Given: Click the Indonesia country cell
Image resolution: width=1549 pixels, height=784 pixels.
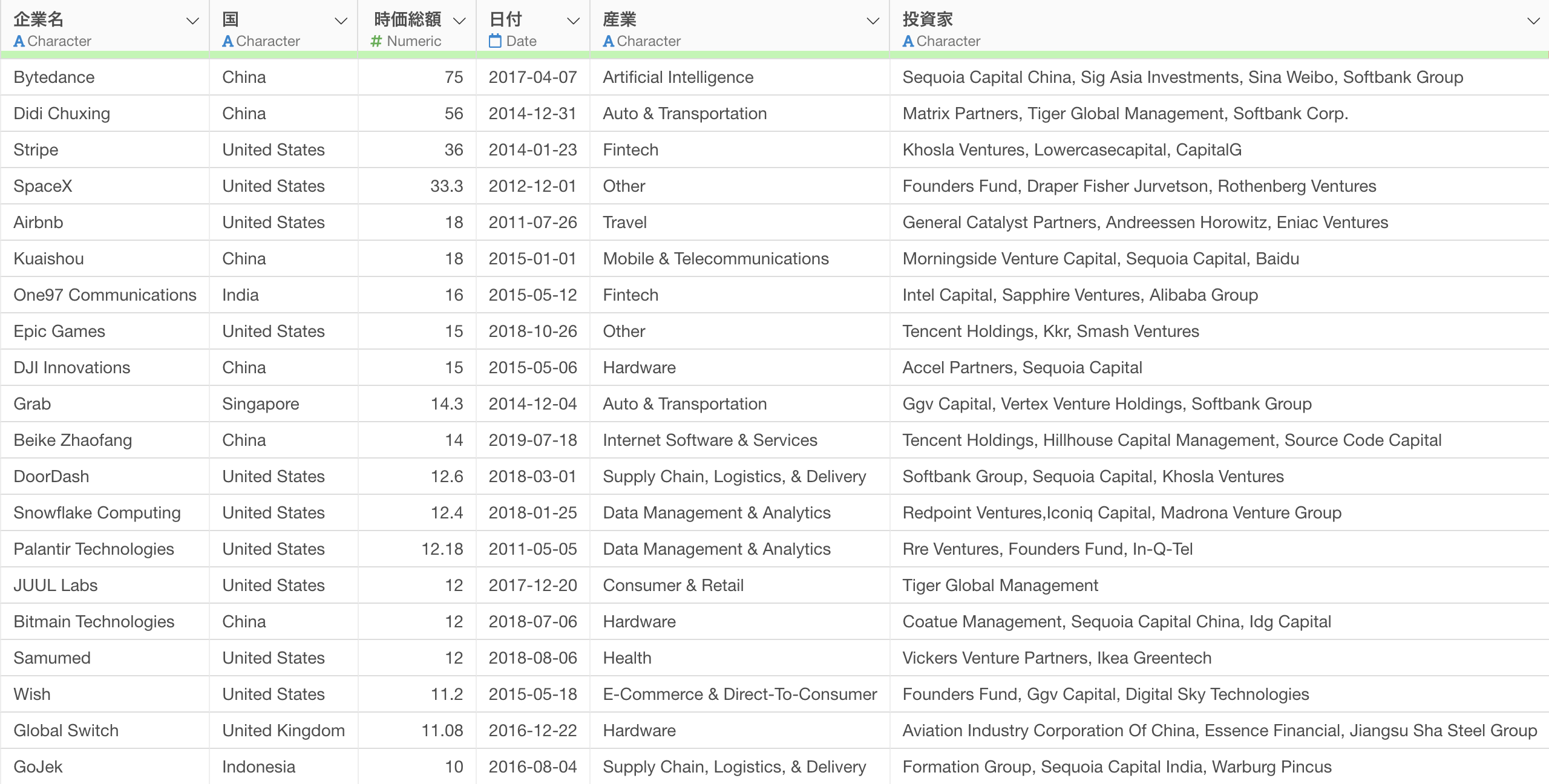Looking at the screenshot, I should coord(284,767).
